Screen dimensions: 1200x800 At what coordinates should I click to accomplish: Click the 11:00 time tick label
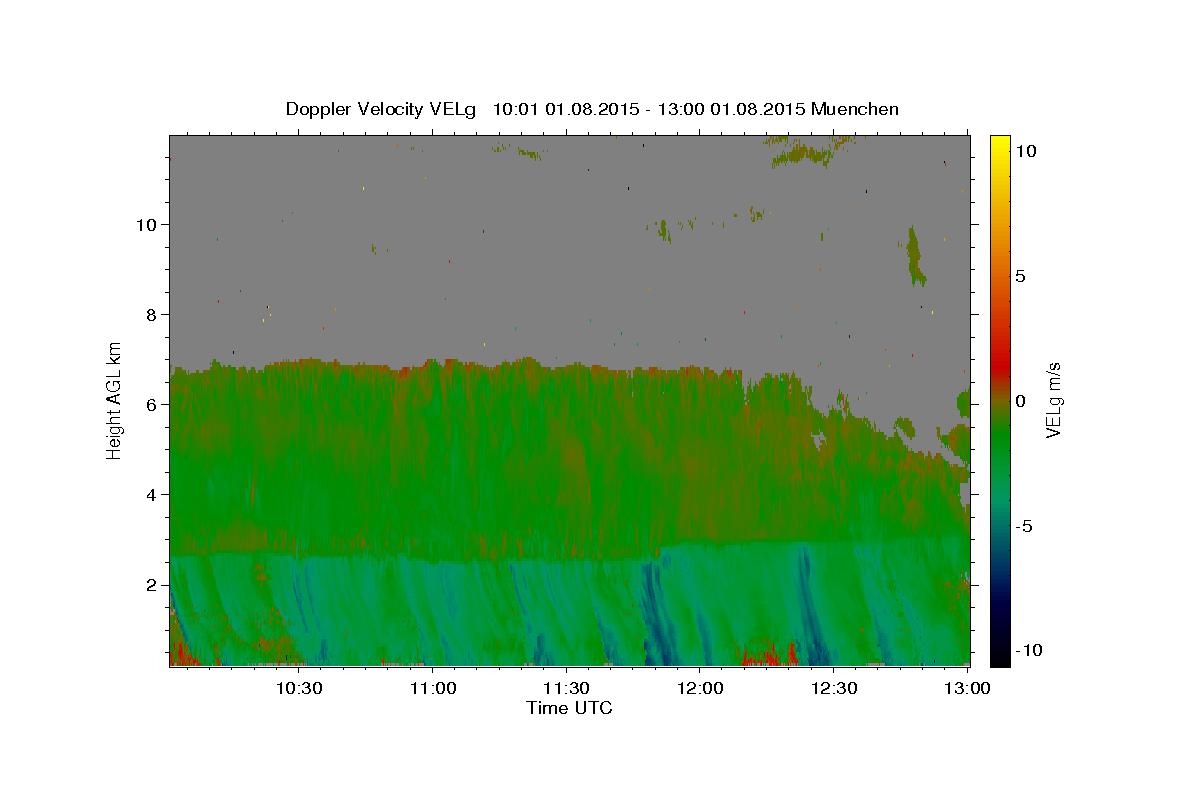(433, 688)
